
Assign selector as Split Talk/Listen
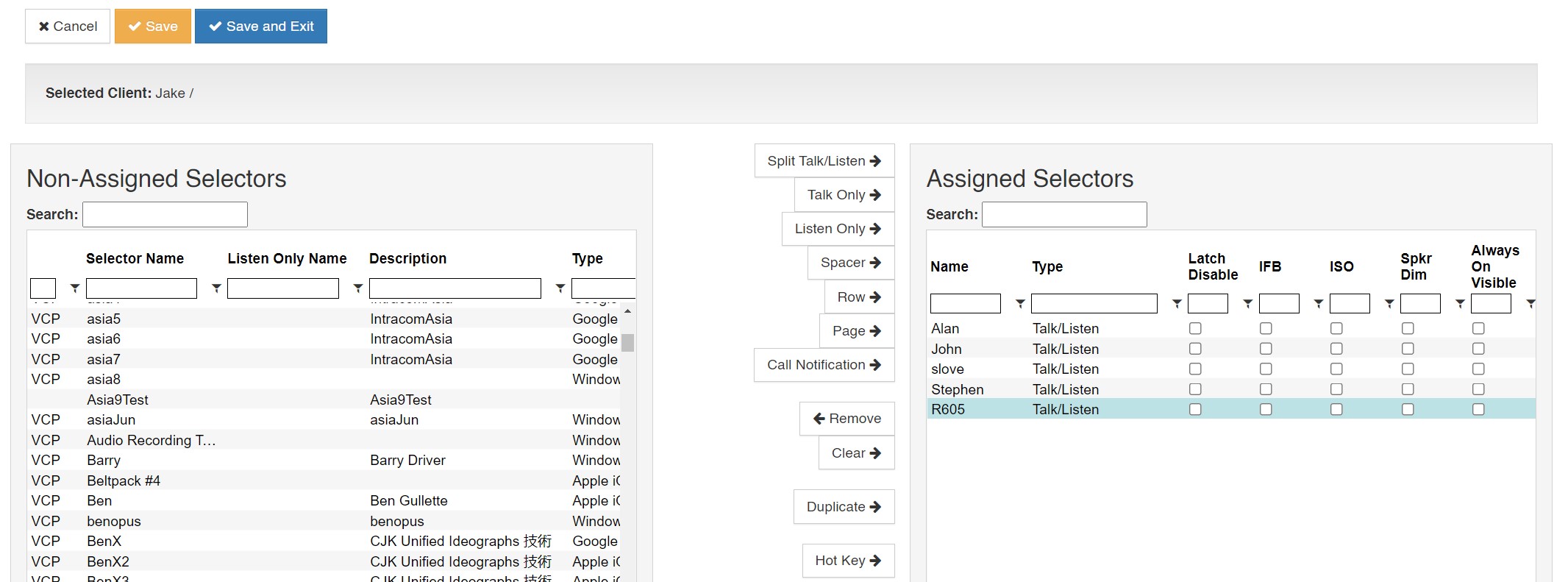pyautogui.click(x=824, y=160)
